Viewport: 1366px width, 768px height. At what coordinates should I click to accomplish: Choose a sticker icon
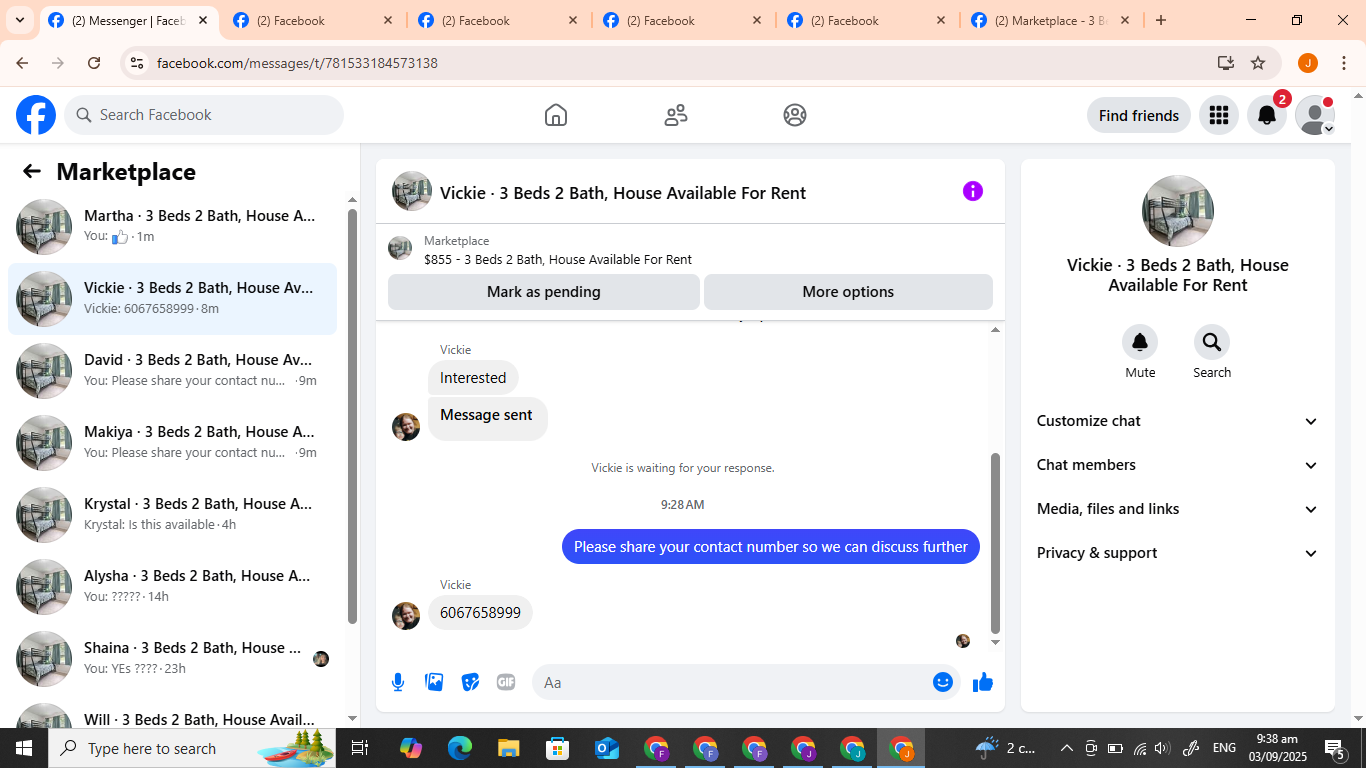(x=470, y=682)
